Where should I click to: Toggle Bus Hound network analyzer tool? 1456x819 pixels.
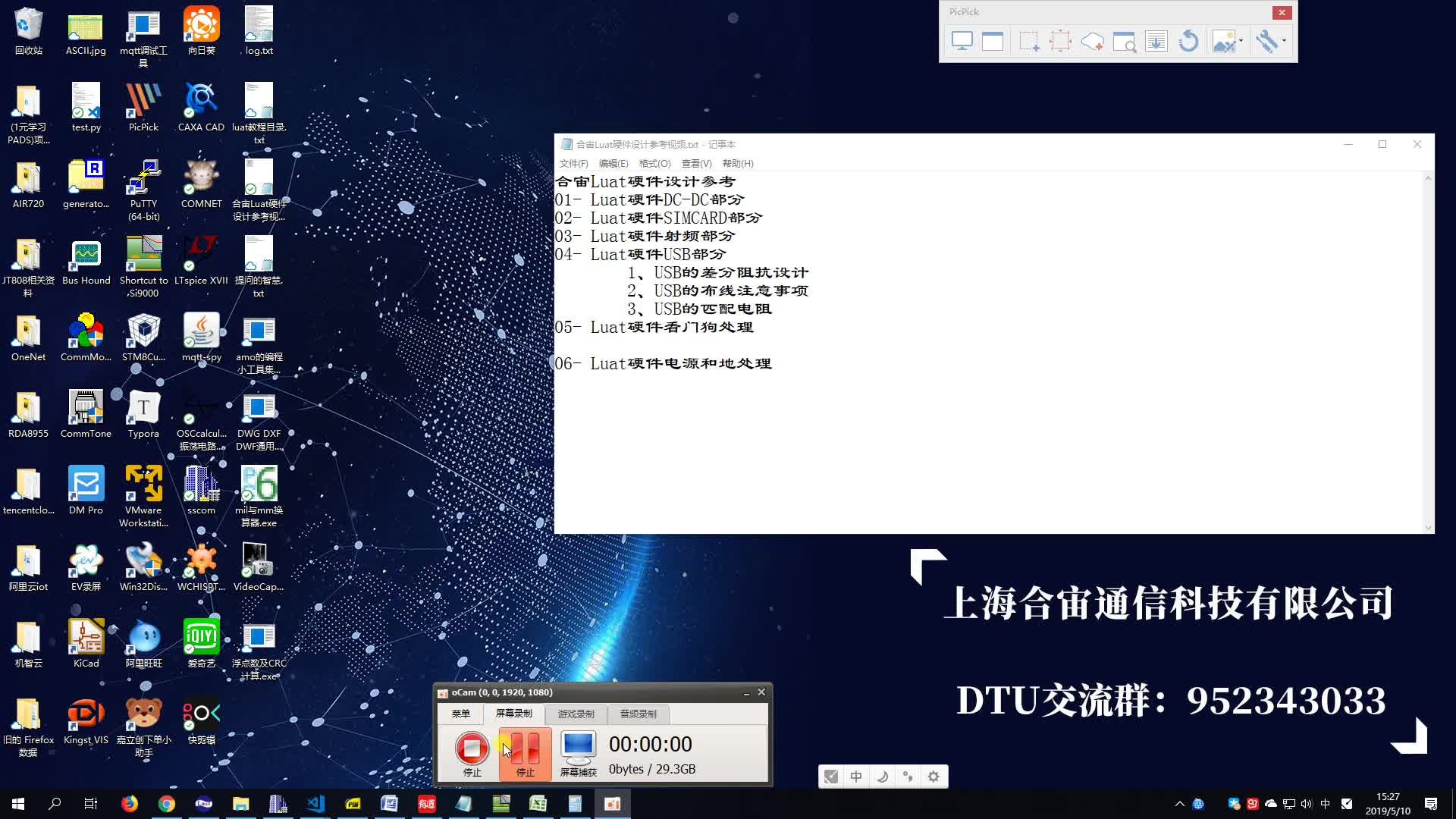pos(85,261)
